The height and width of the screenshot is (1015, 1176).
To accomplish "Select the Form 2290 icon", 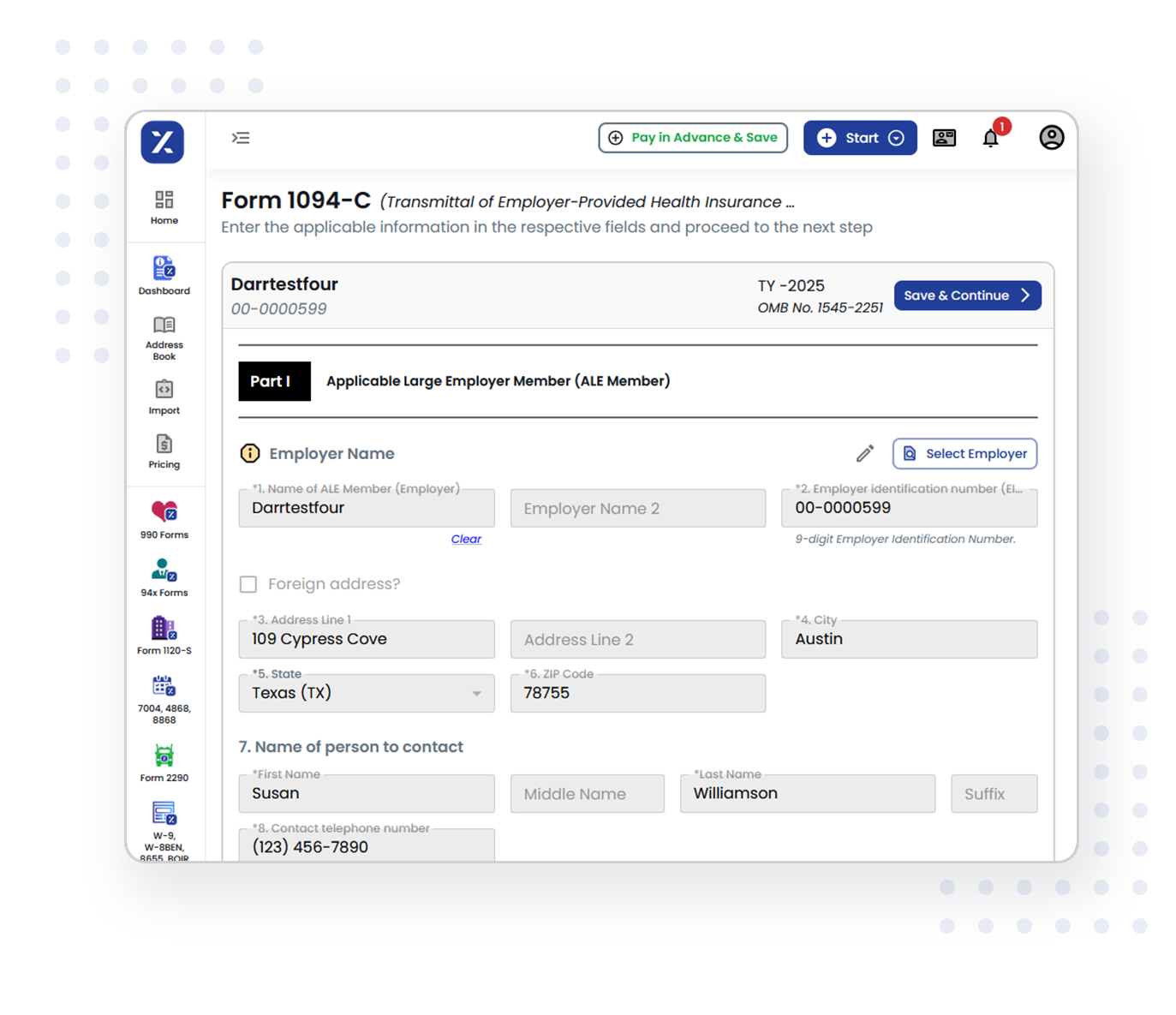I will 164,758.
